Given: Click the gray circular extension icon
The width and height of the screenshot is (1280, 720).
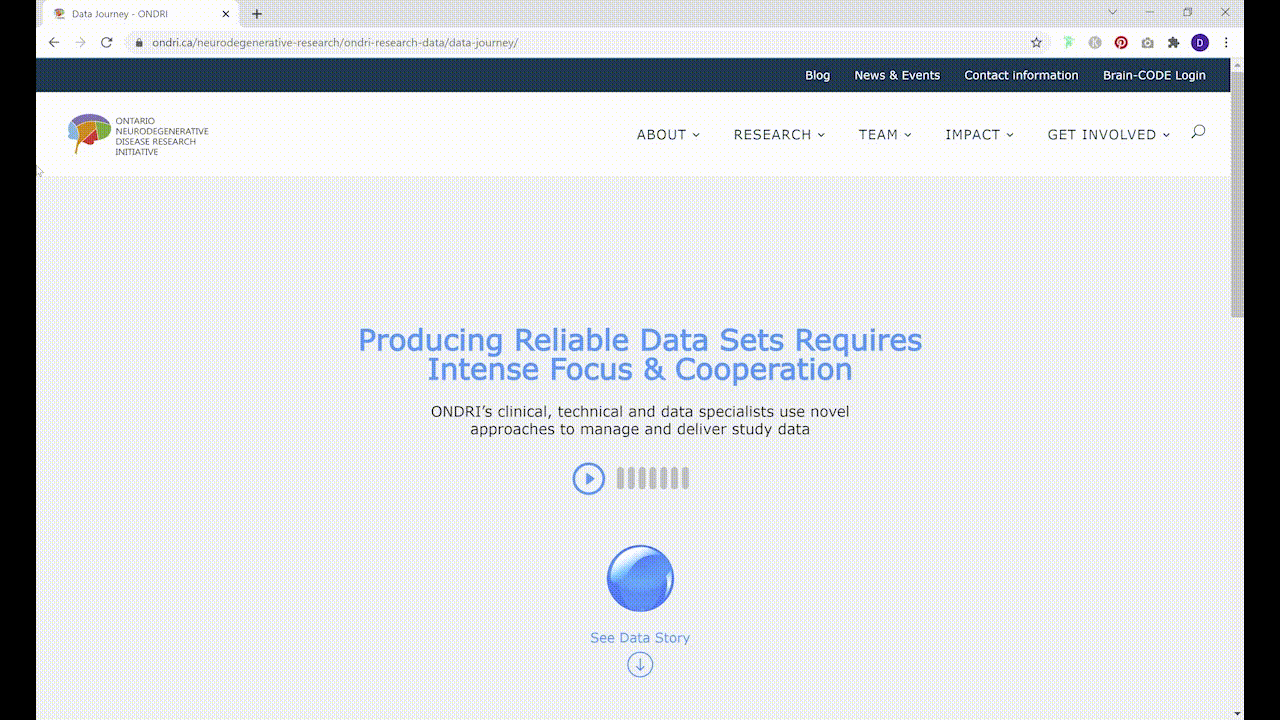Looking at the screenshot, I should click(x=1095, y=43).
